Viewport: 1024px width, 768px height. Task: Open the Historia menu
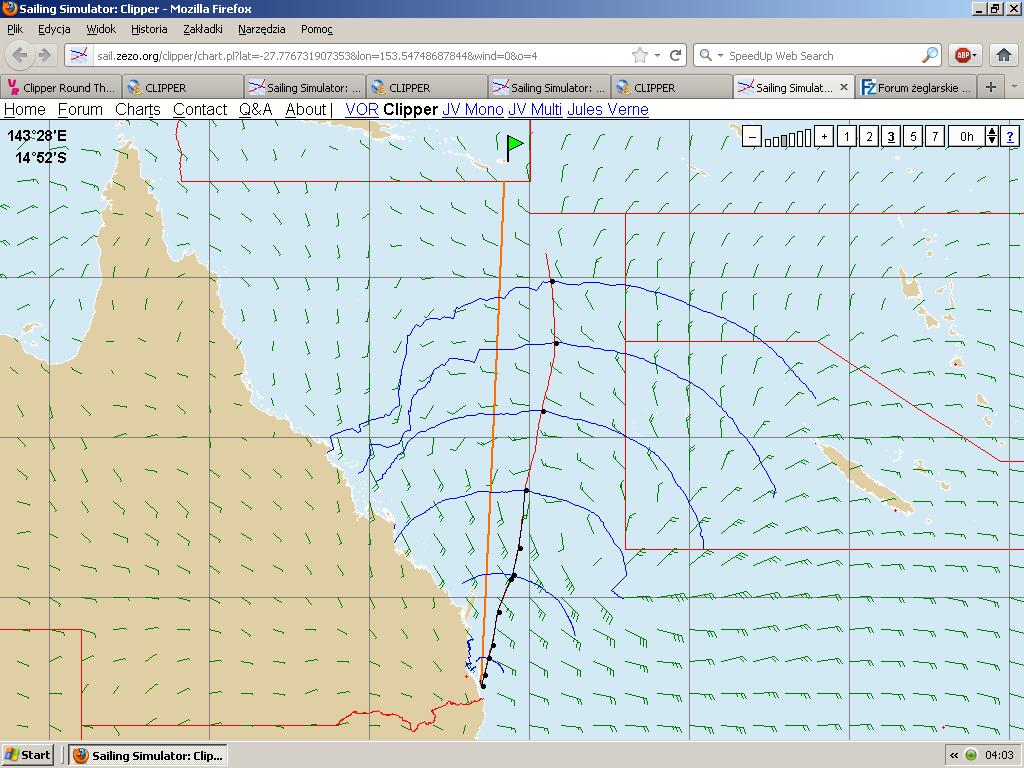point(149,29)
